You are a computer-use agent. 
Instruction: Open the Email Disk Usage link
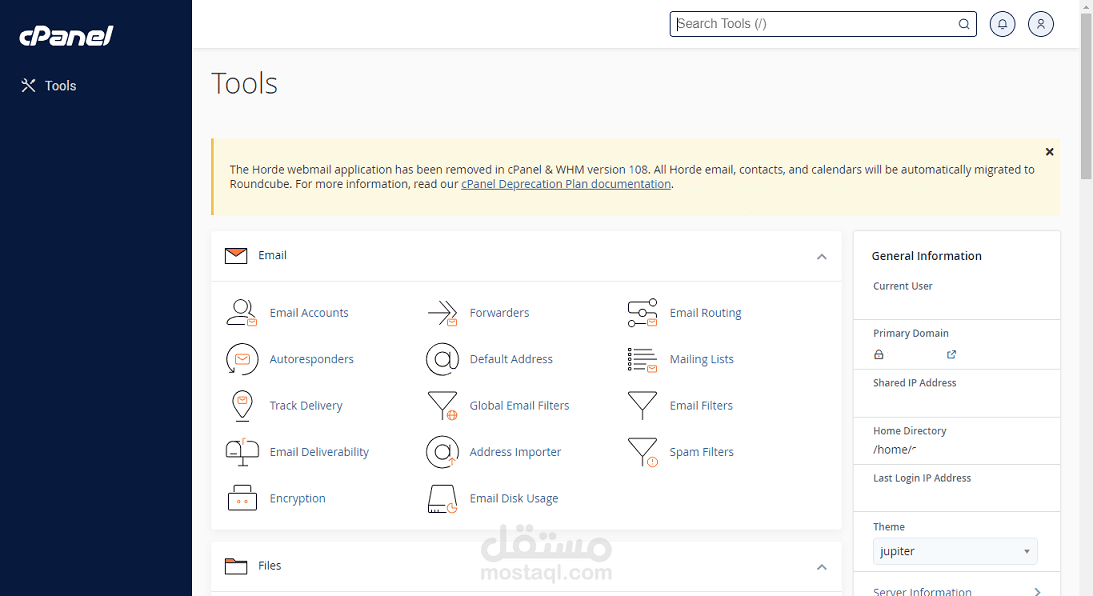click(x=514, y=498)
